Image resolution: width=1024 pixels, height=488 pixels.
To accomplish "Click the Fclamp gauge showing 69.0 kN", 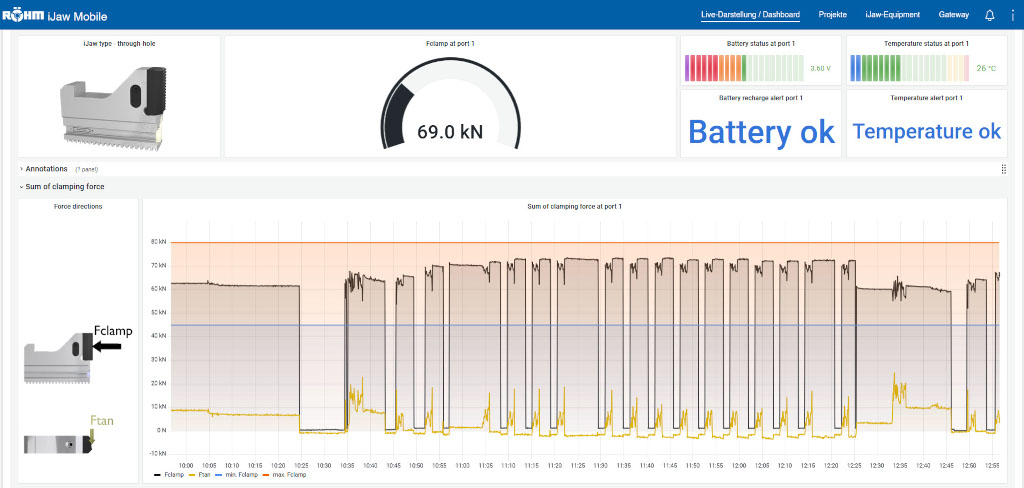I will point(450,105).
